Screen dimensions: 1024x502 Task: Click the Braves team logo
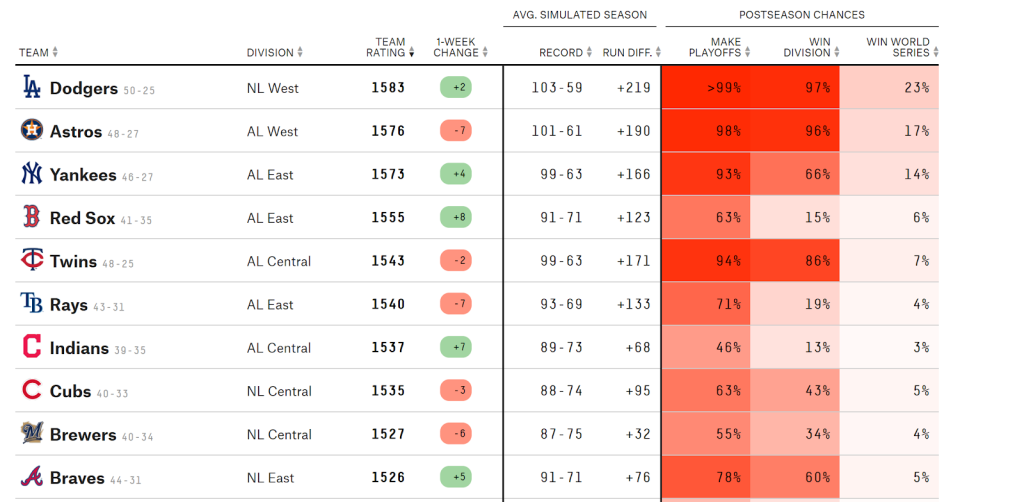[x=32, y=477]
